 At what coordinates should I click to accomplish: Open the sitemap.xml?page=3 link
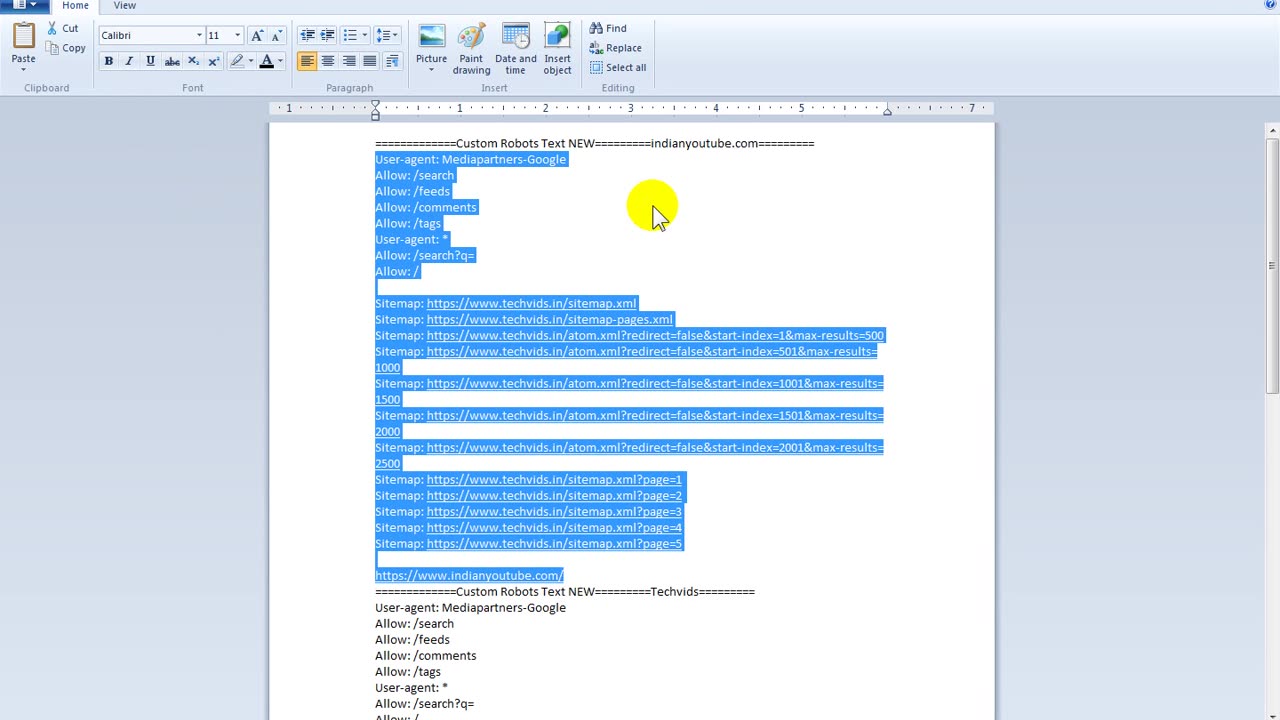tap(554, 511)
